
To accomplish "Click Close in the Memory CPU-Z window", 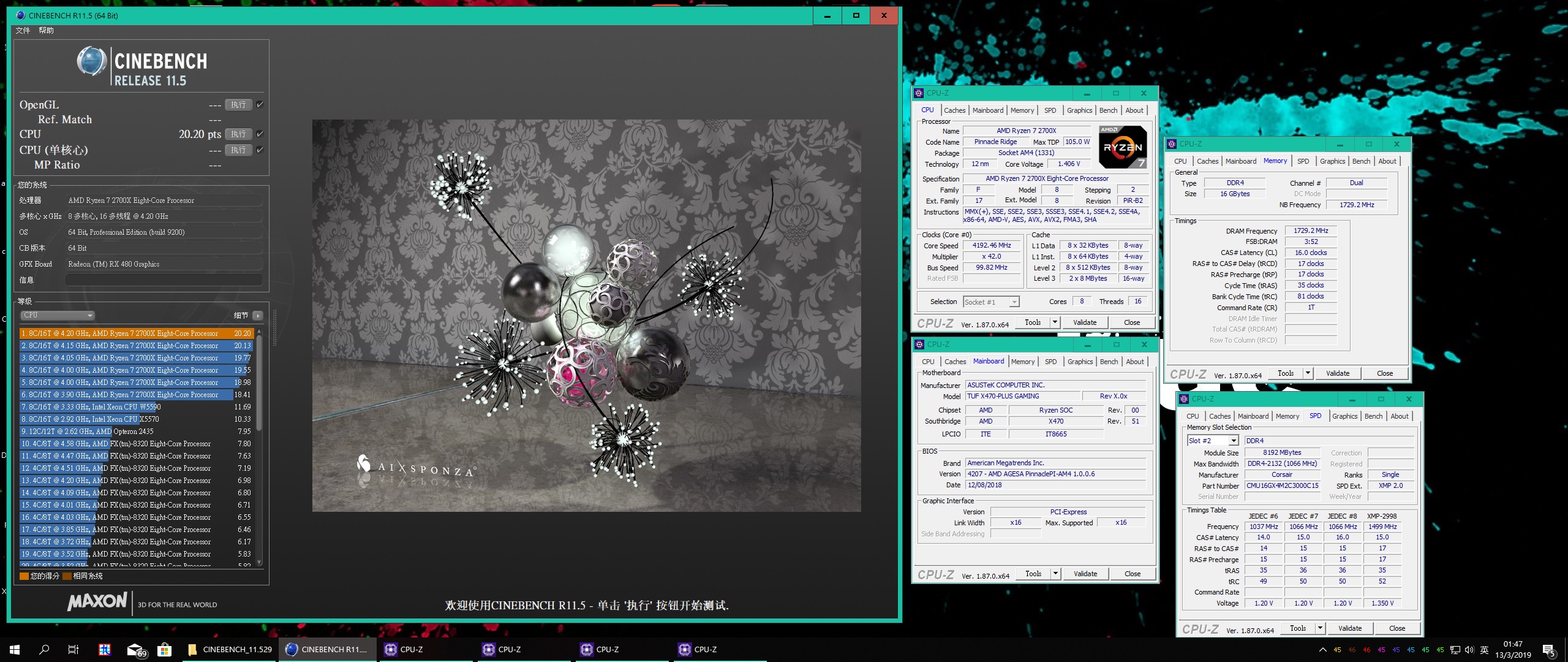I will 1385,373.
